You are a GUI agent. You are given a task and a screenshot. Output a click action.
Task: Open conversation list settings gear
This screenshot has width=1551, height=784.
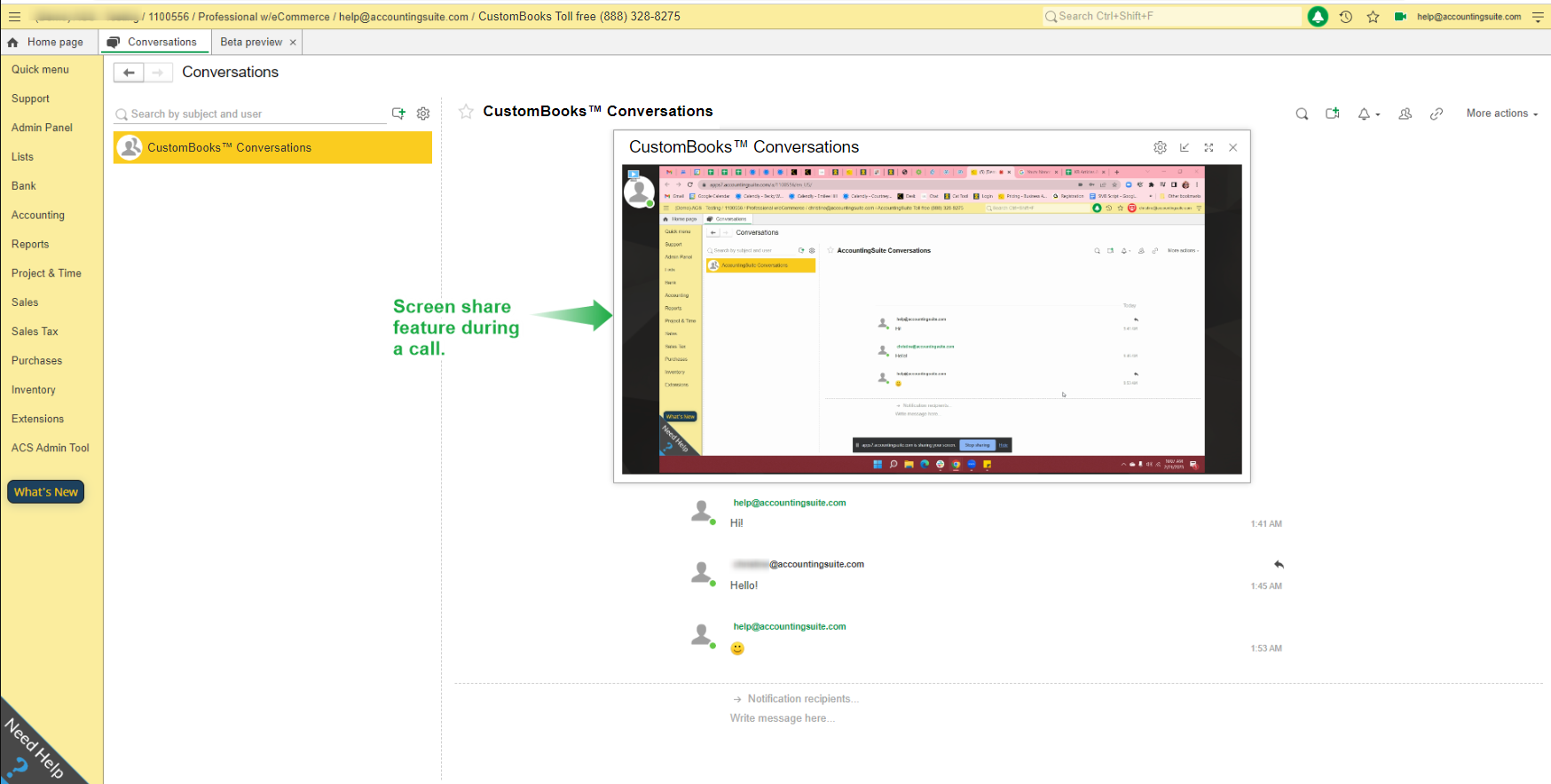423,114
